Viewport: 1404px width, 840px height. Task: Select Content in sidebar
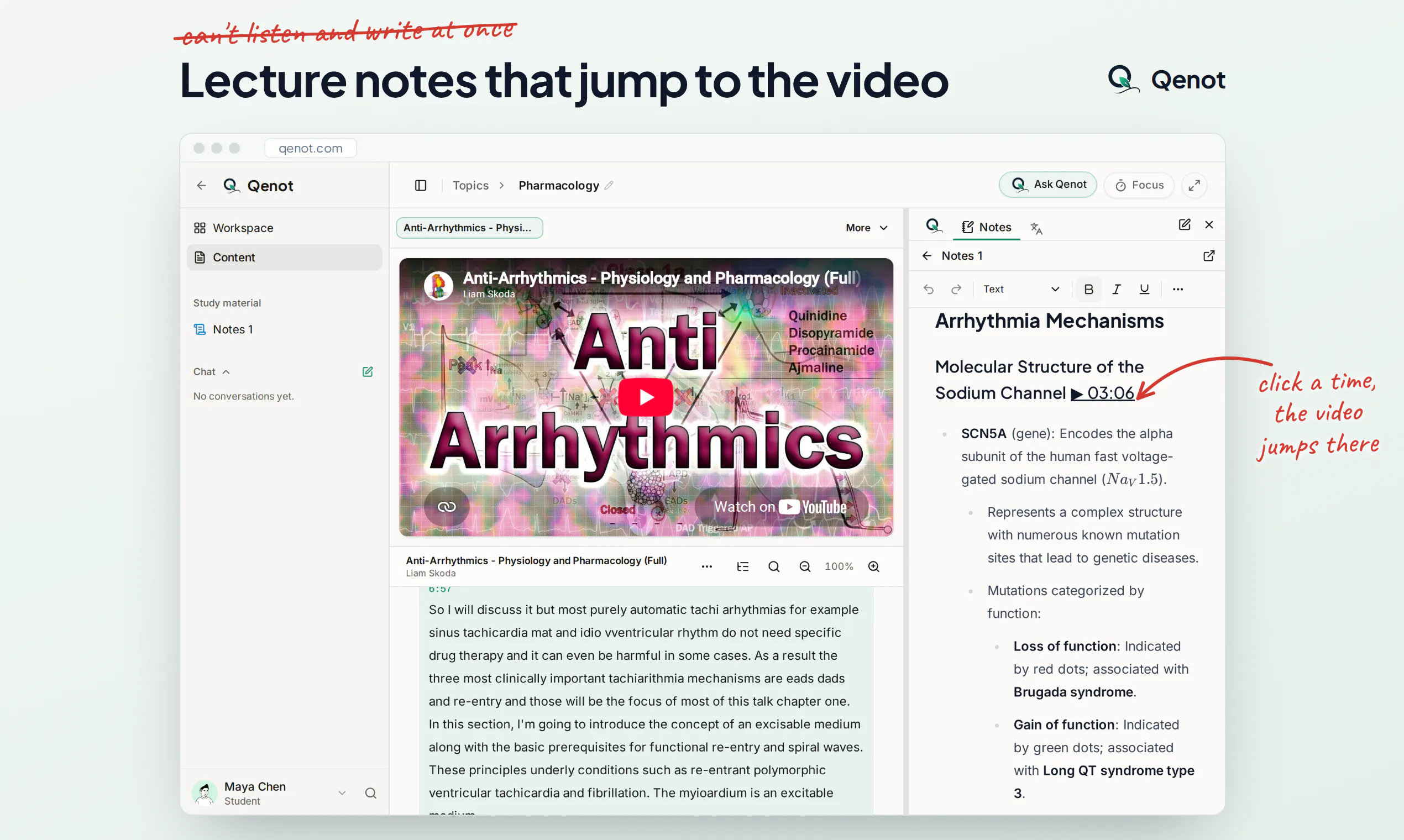[x=284, y=258]
